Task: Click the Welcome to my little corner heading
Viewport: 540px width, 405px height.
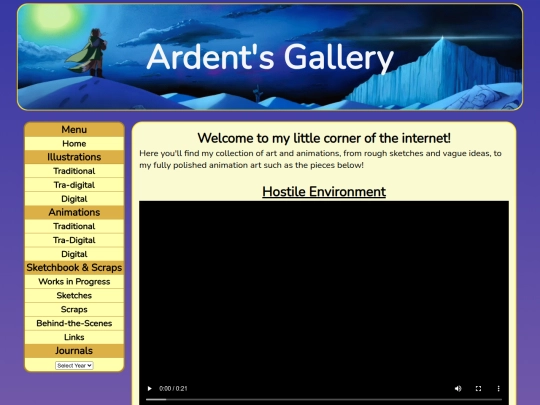Action: pos(324,138)
